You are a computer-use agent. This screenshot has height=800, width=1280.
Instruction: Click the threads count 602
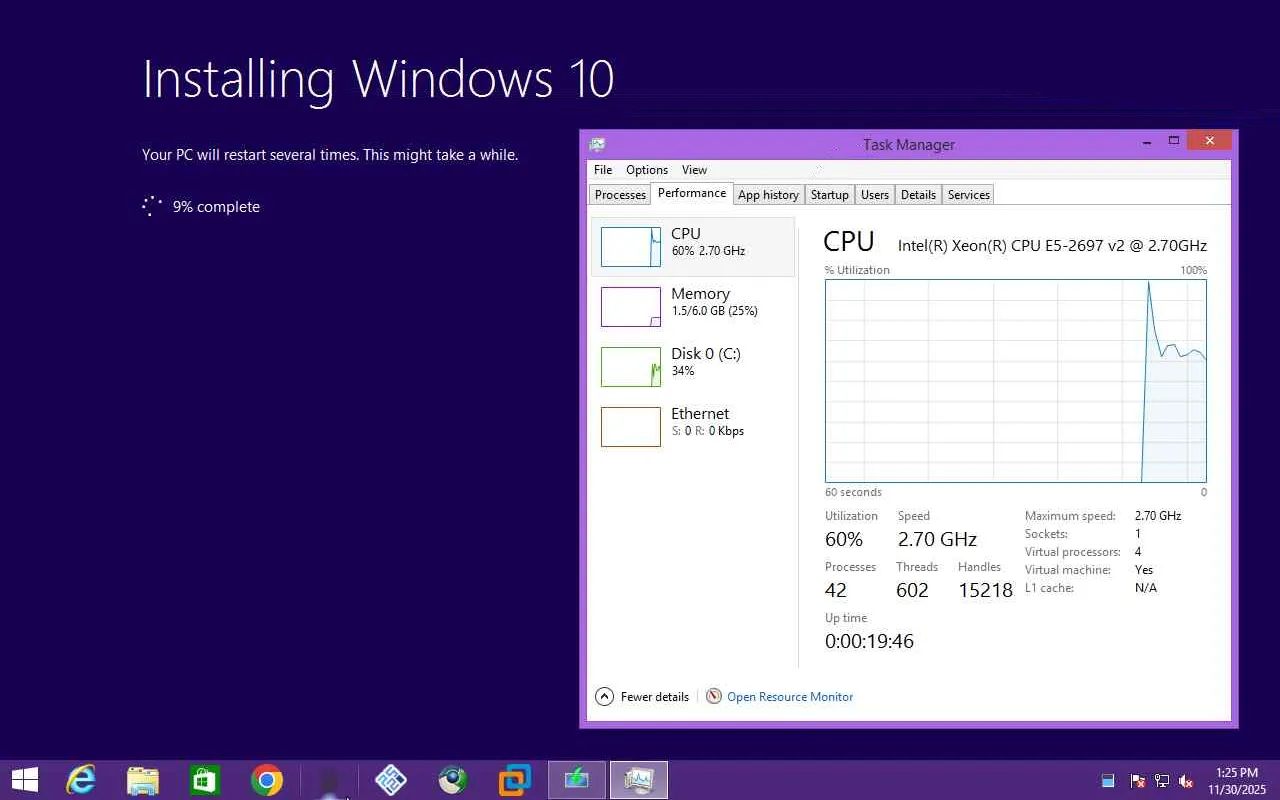tap(913, 590)
